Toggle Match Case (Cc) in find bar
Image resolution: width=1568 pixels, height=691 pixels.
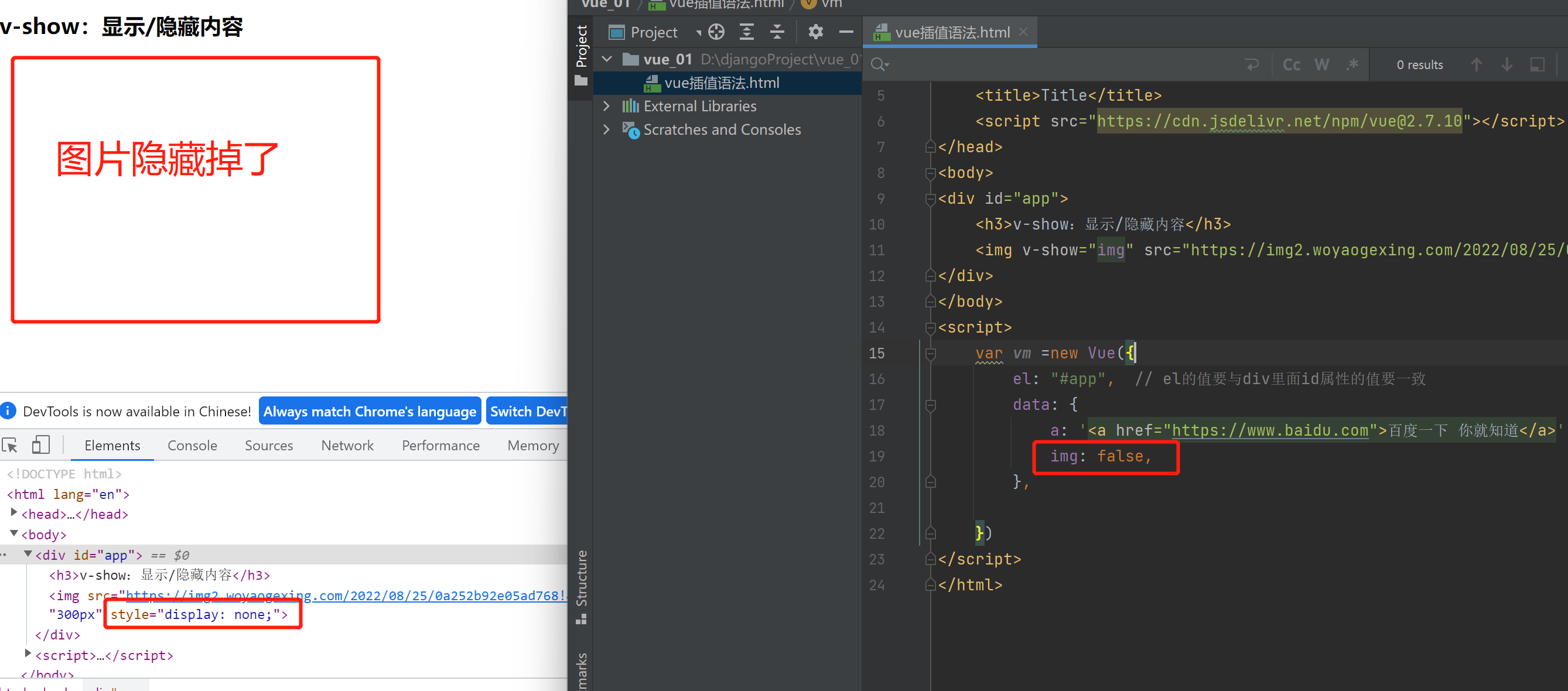1291,64
